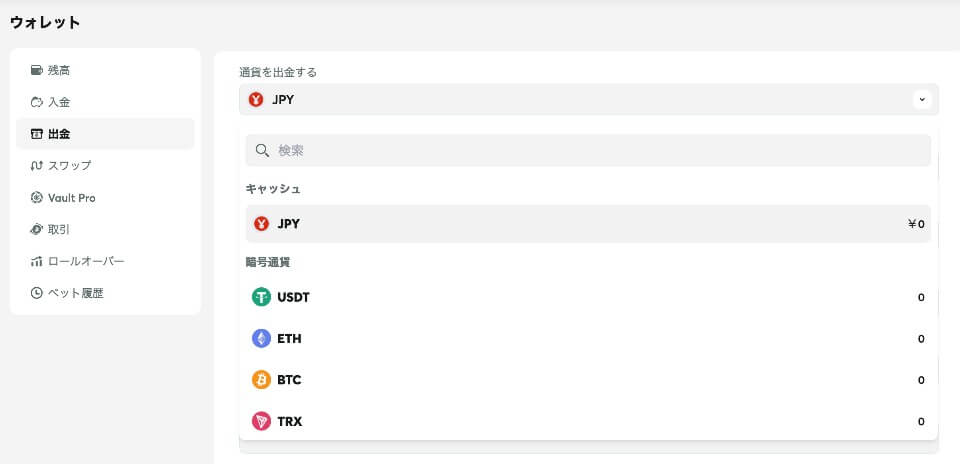Click the red TRX Tron icon
The height and width of the screenshot is (464, 960).
pos(262,422)
